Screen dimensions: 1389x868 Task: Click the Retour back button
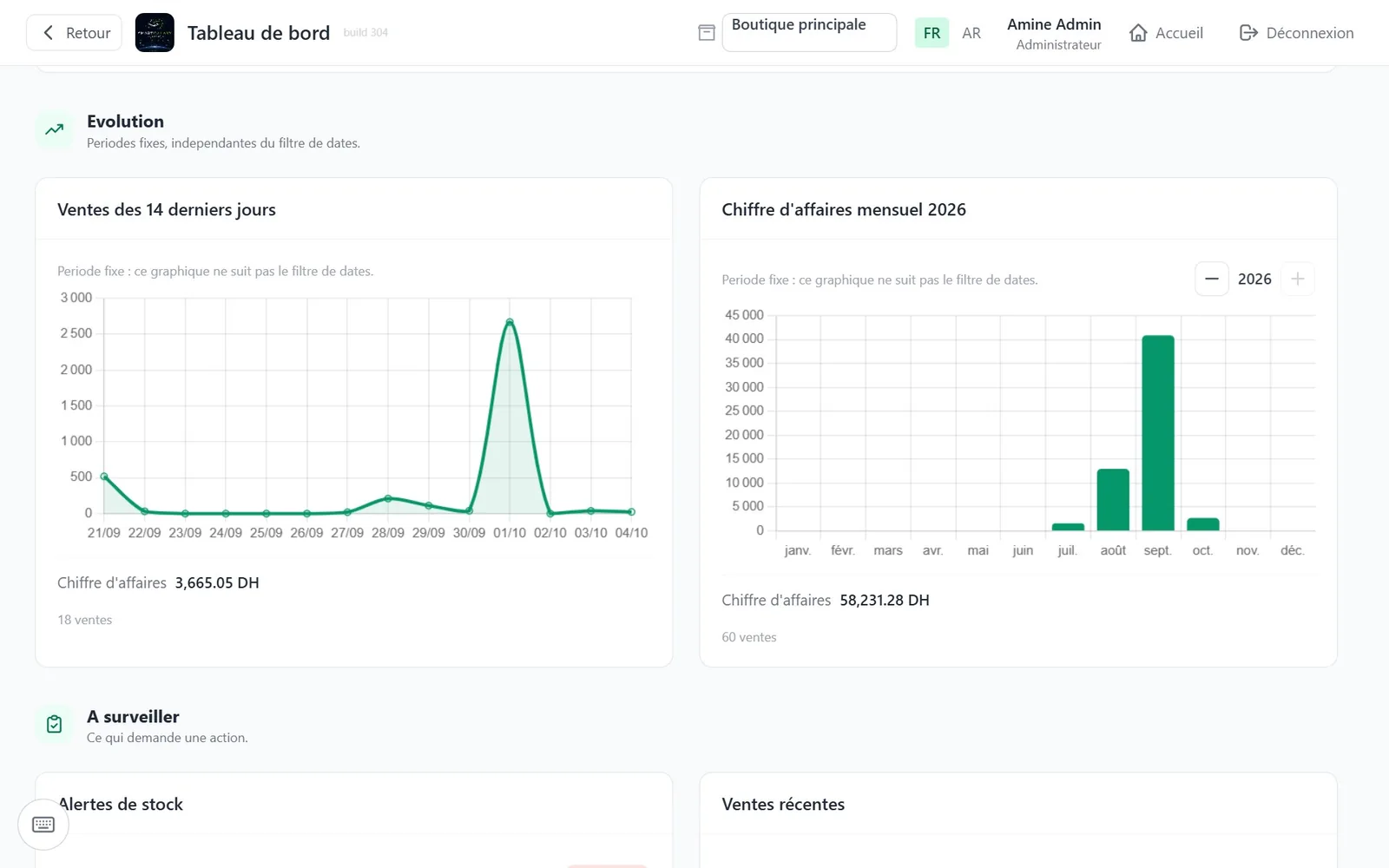(74, 33)
